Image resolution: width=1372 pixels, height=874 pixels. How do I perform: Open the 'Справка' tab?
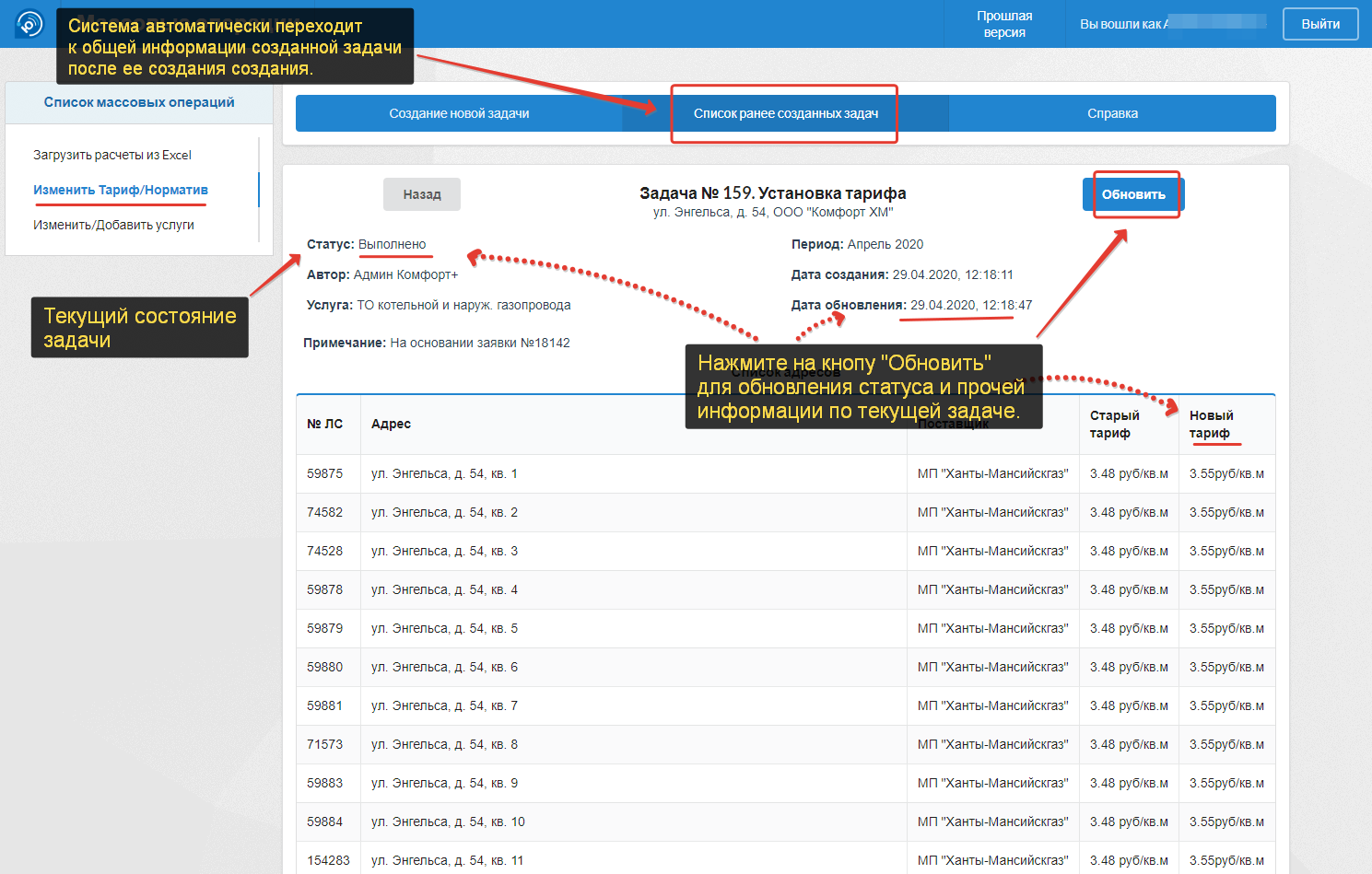(x=1112, y=113)
